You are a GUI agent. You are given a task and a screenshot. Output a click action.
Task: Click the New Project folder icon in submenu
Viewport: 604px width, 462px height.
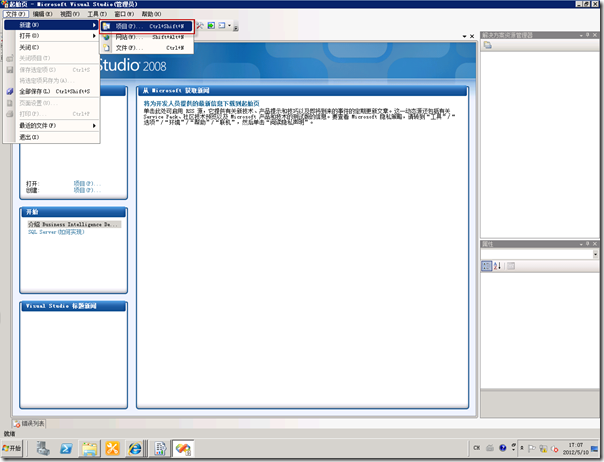click(107, 26)
